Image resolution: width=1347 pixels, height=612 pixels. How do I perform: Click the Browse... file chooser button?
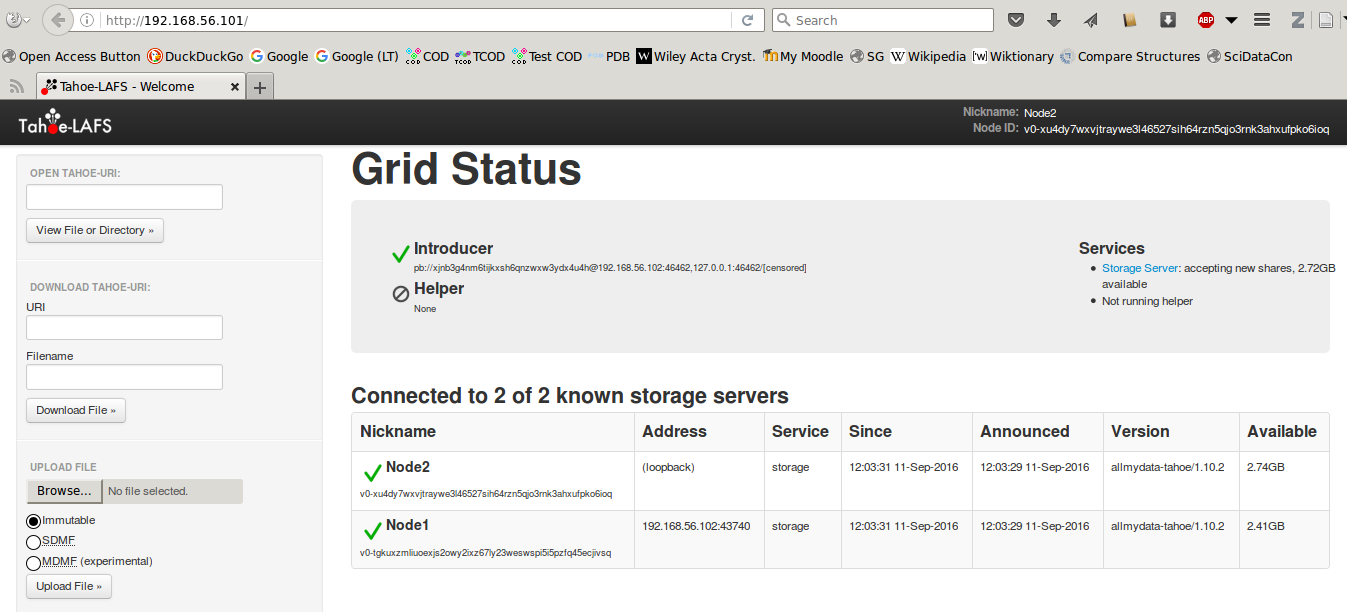(x=64, y=491)
